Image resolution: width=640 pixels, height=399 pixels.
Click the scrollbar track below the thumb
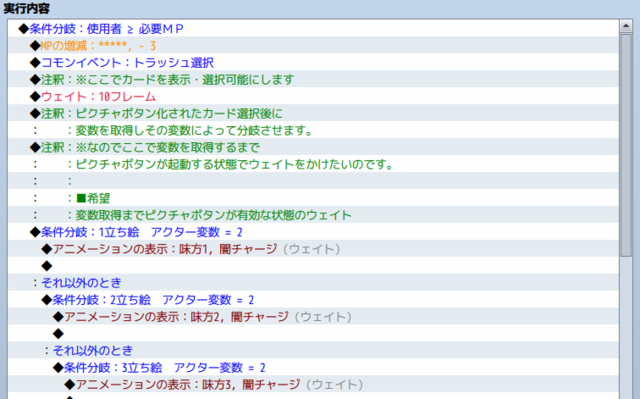point(626,328)
